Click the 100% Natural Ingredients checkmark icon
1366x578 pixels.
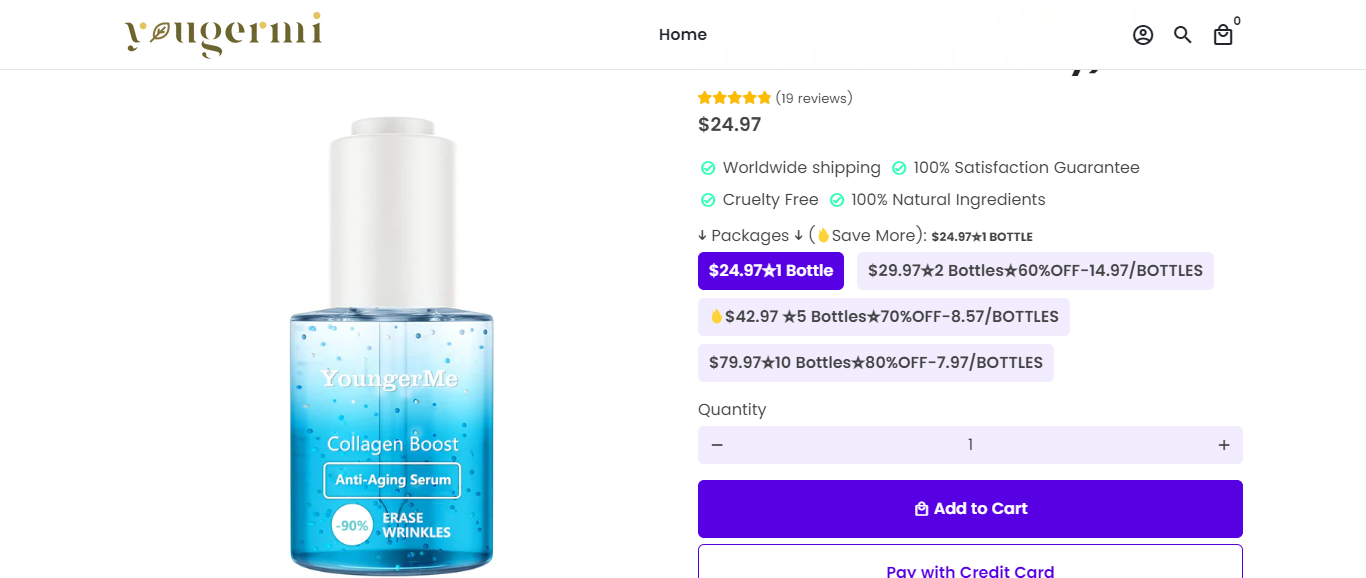(837, 200)
